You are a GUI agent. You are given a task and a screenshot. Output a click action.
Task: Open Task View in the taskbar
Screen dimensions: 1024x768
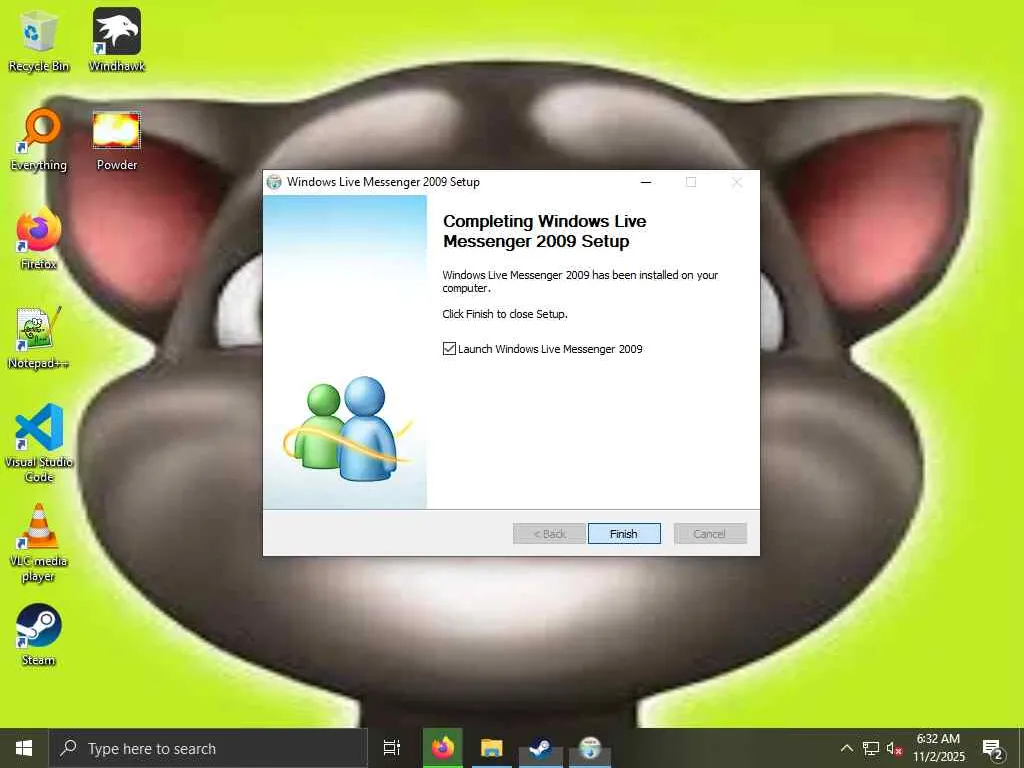coord(392,748)
